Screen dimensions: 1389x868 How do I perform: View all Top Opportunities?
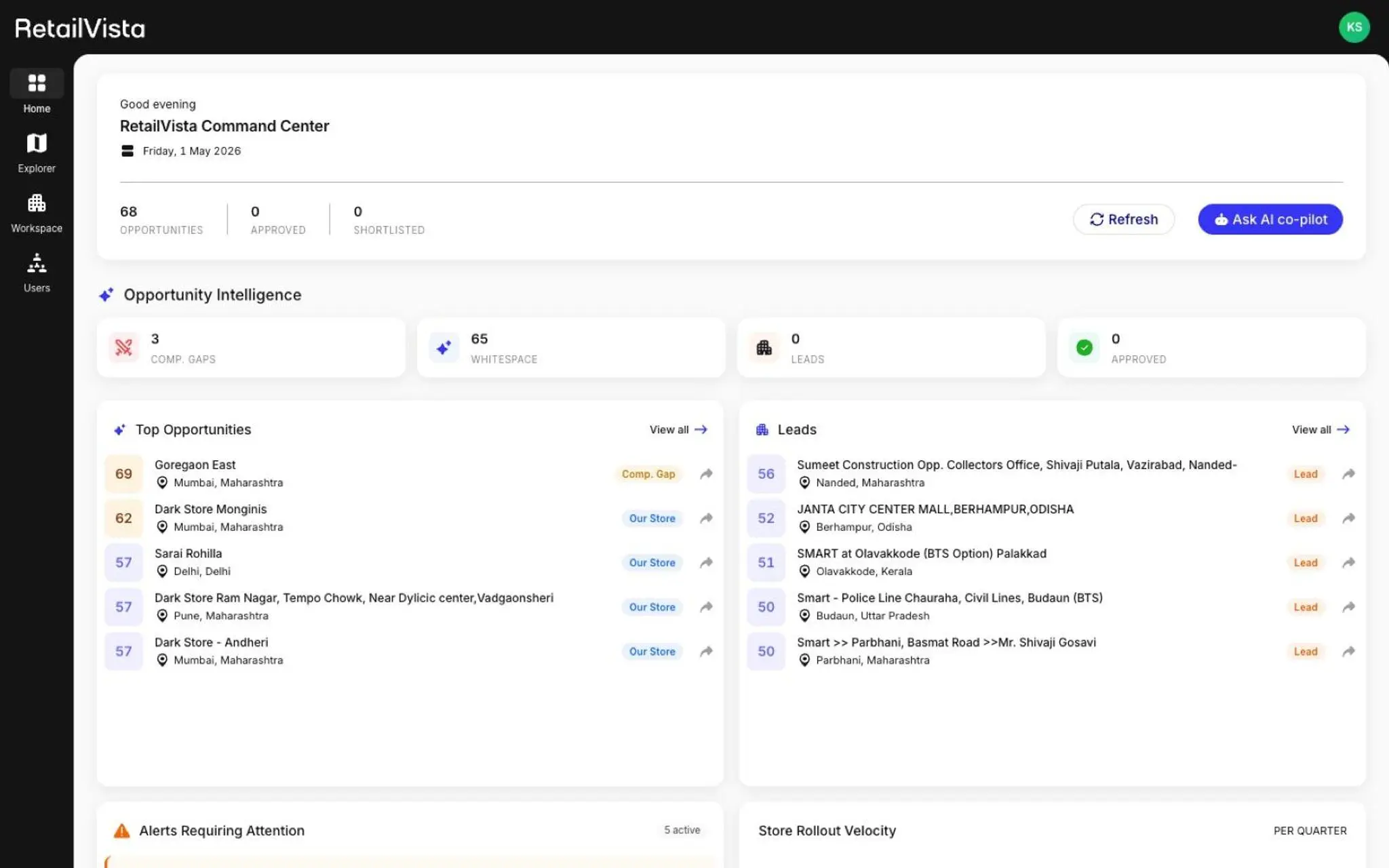[x=678, y=429]
